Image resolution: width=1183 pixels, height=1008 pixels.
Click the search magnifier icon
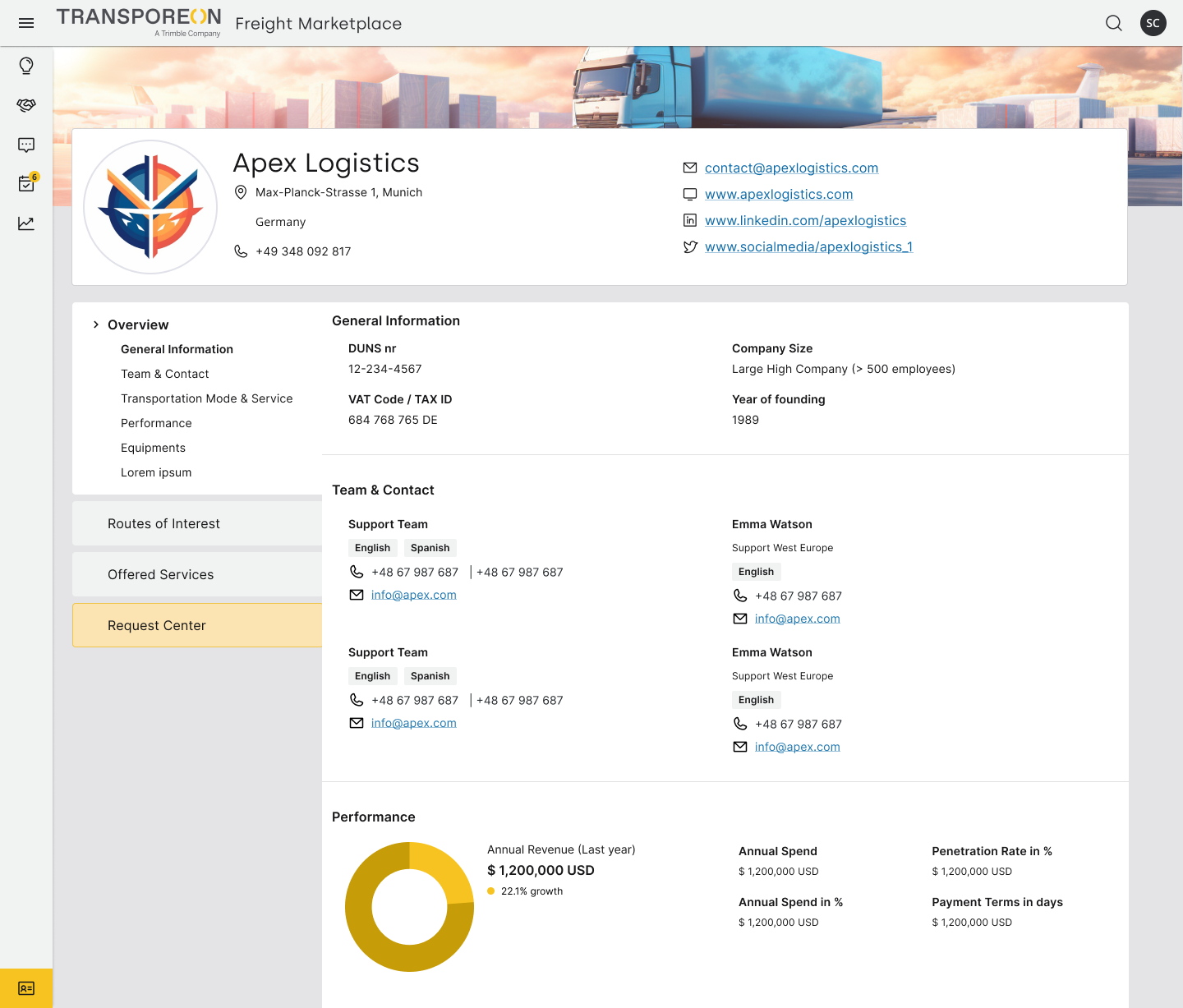click(1113, 23)
